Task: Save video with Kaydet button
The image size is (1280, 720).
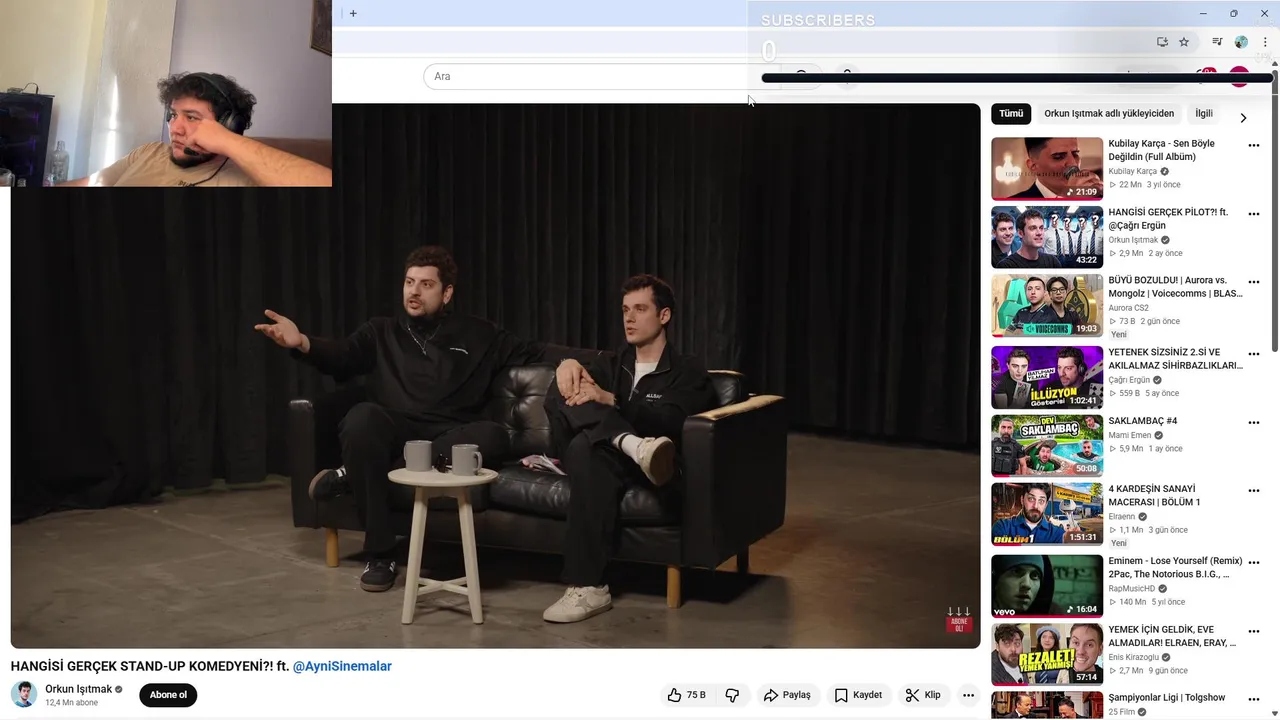Action: click(x=858, y=695)
